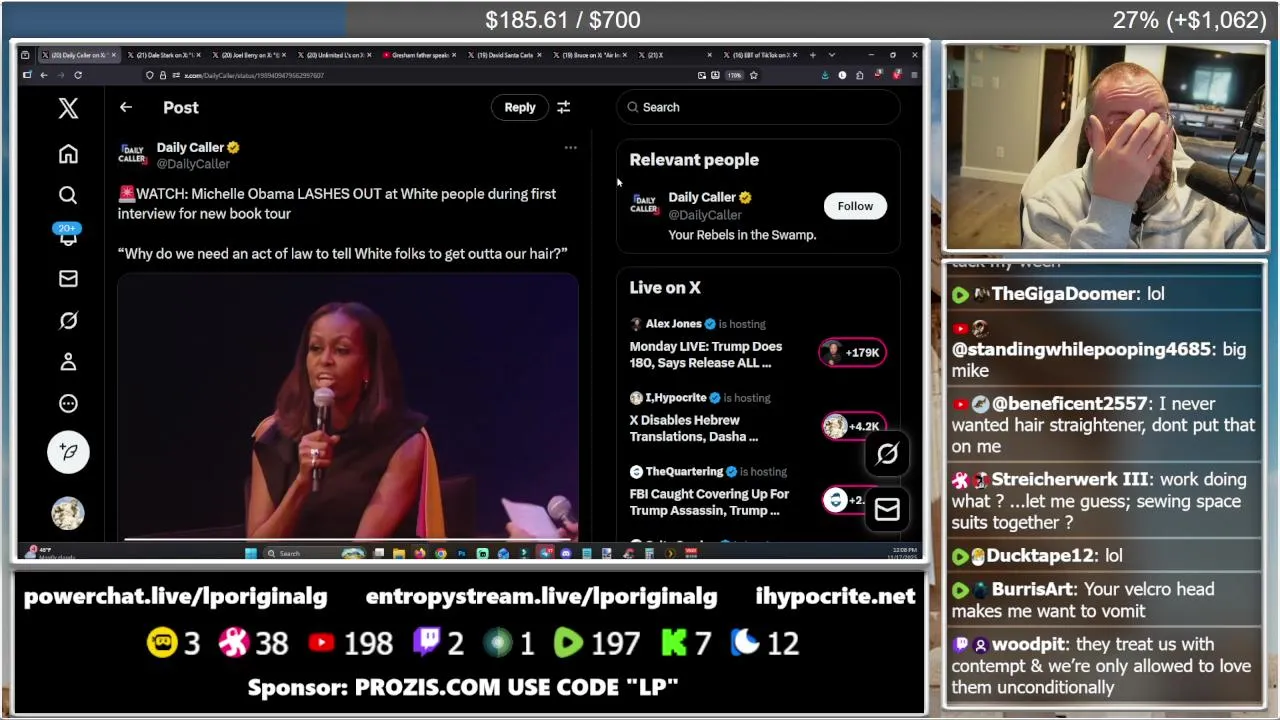Click the streamer webcam feed

(1105, 147)
